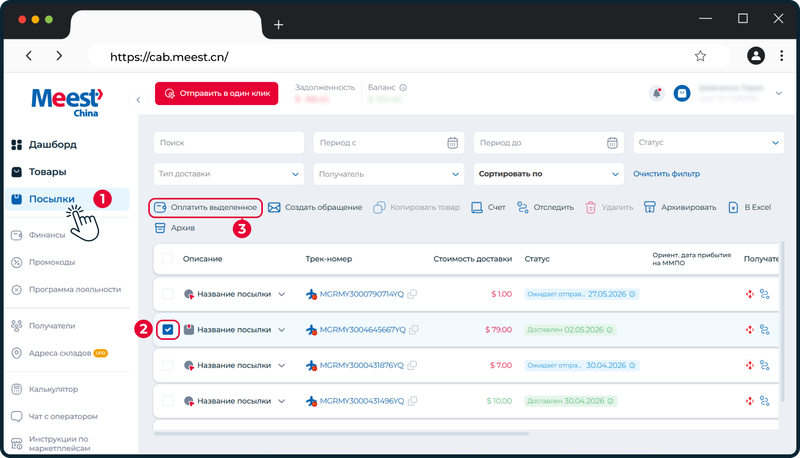
Task: Open tracking number MGRMY3000790714YQ link
Action: click(361, 294)
